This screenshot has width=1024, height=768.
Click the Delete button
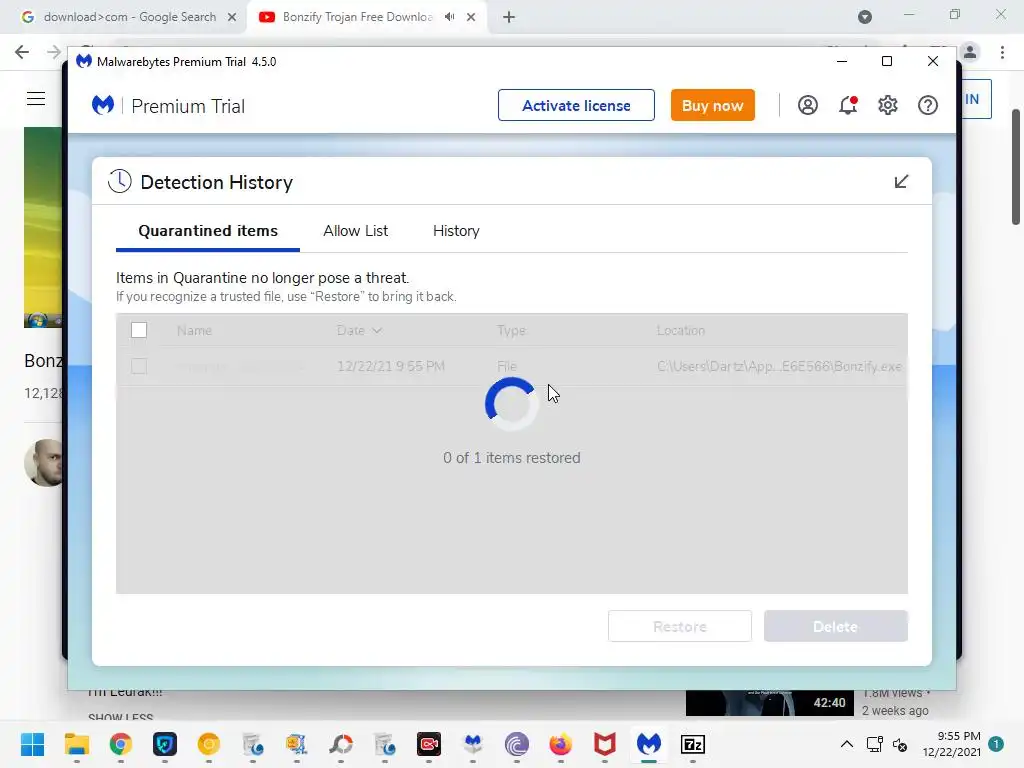835,626
